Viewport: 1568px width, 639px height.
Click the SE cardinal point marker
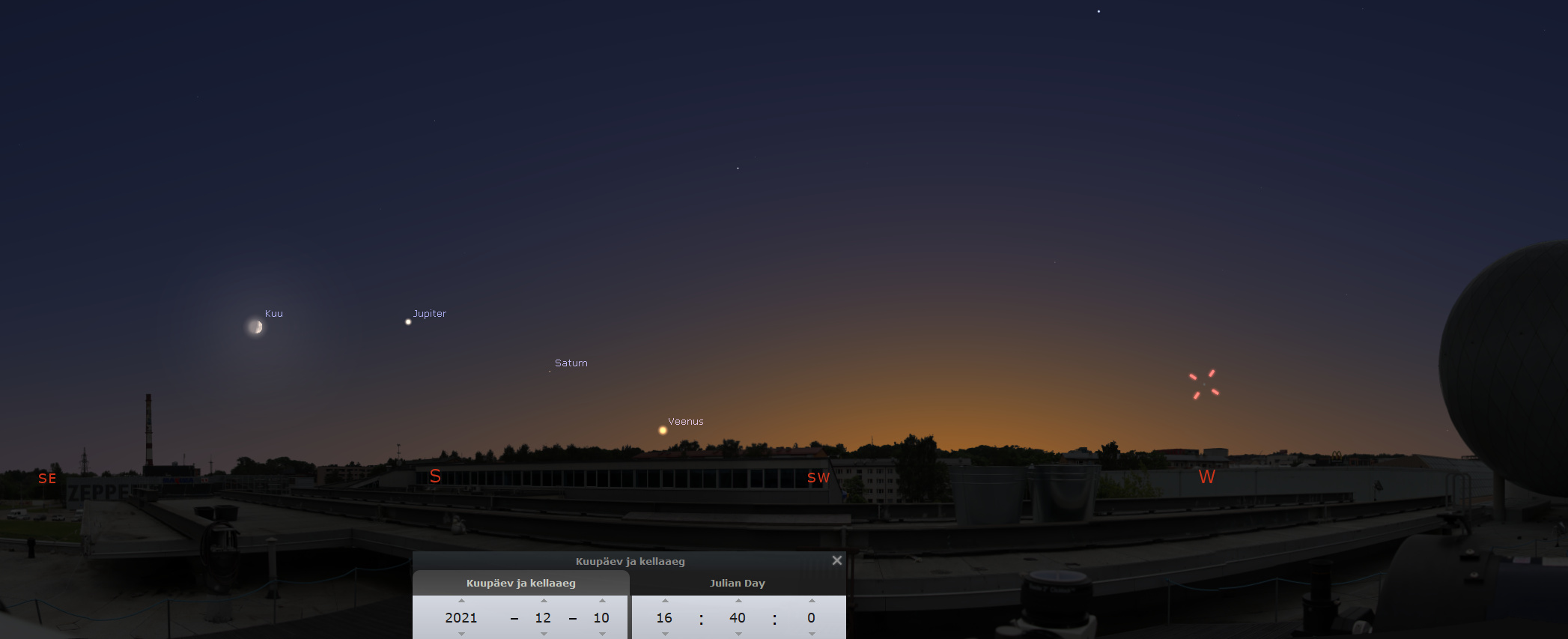click(x=47, y=479)
